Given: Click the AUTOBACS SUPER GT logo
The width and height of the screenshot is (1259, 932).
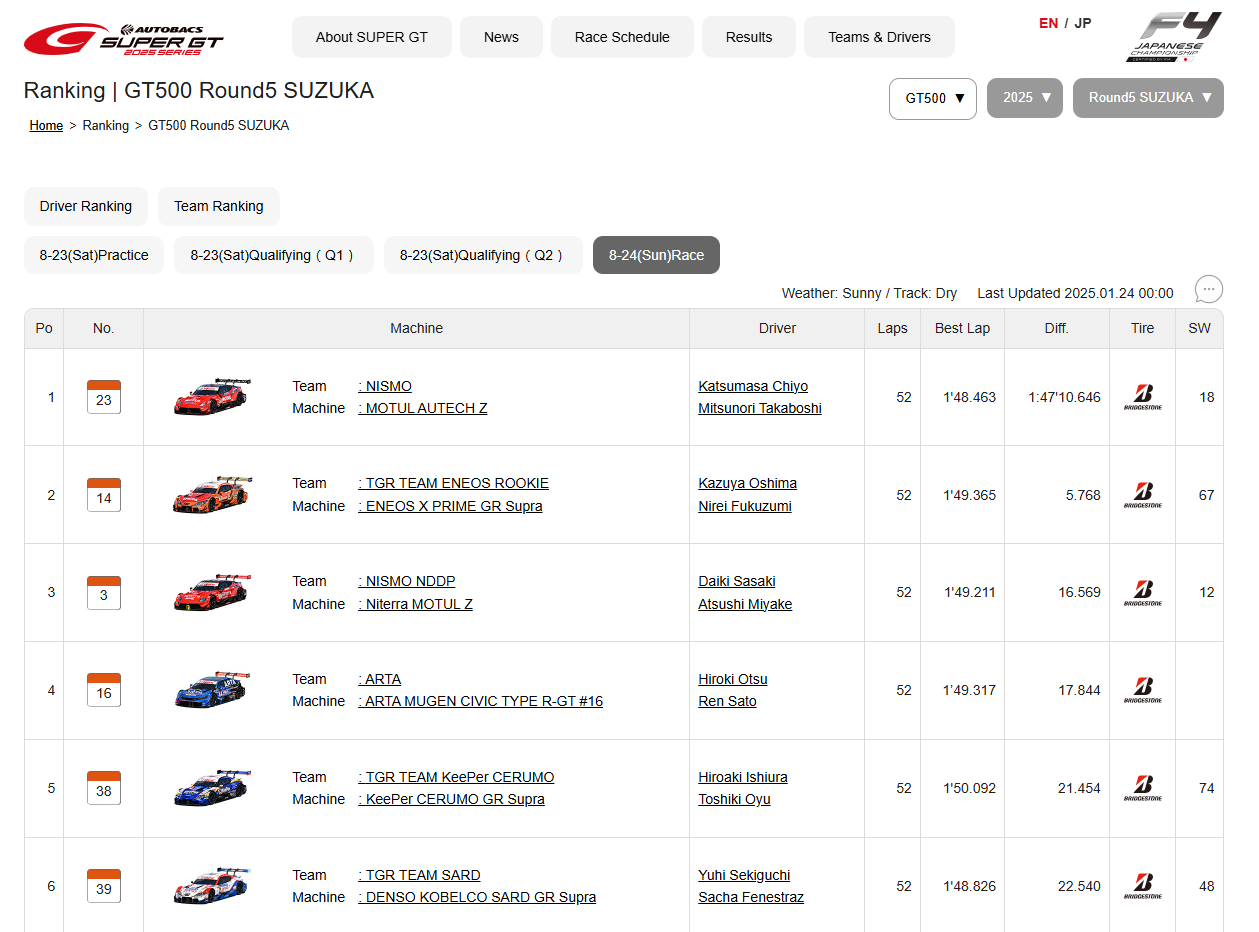Looking at the screenshot, I should [x=124, y=39].
